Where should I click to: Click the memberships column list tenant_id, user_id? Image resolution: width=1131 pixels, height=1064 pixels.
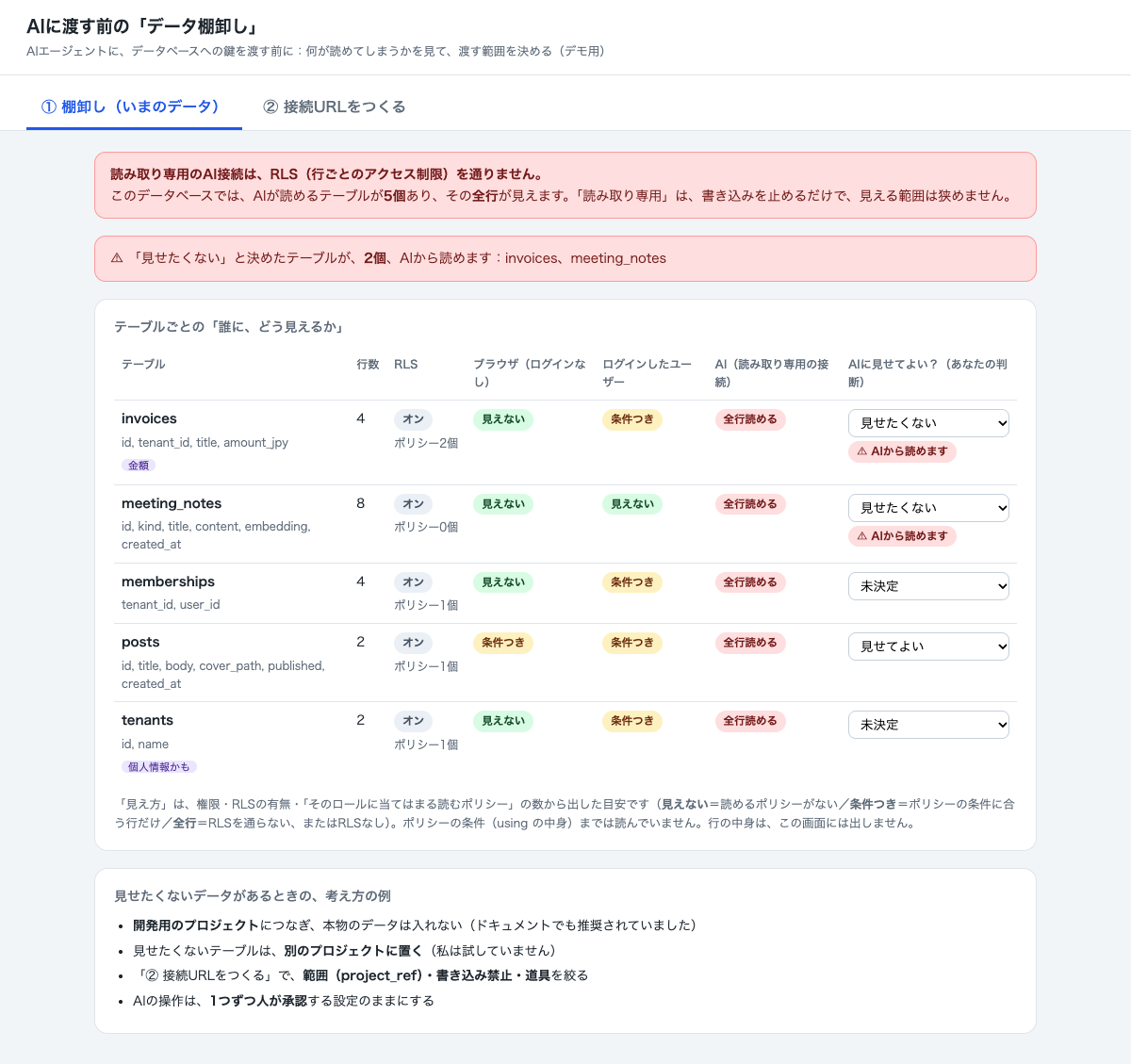click(171, 604)
